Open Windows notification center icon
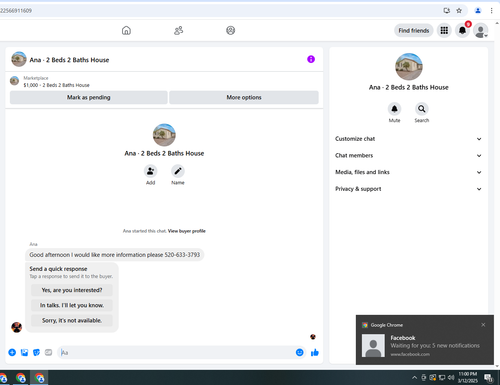 coord(489,378)
